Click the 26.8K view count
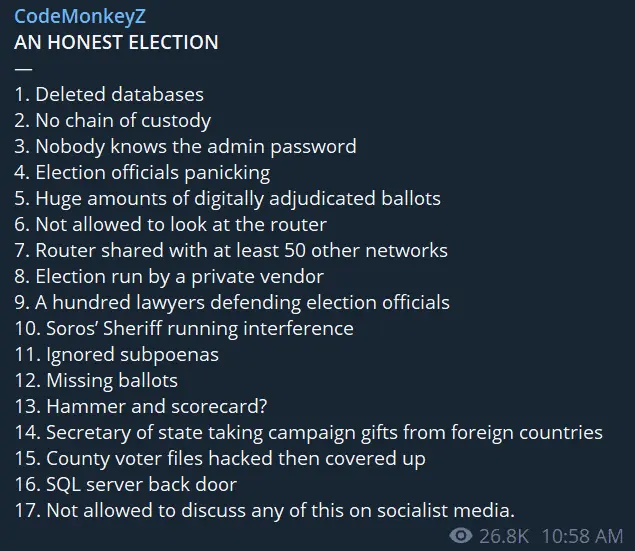 [x=504, y=536]
